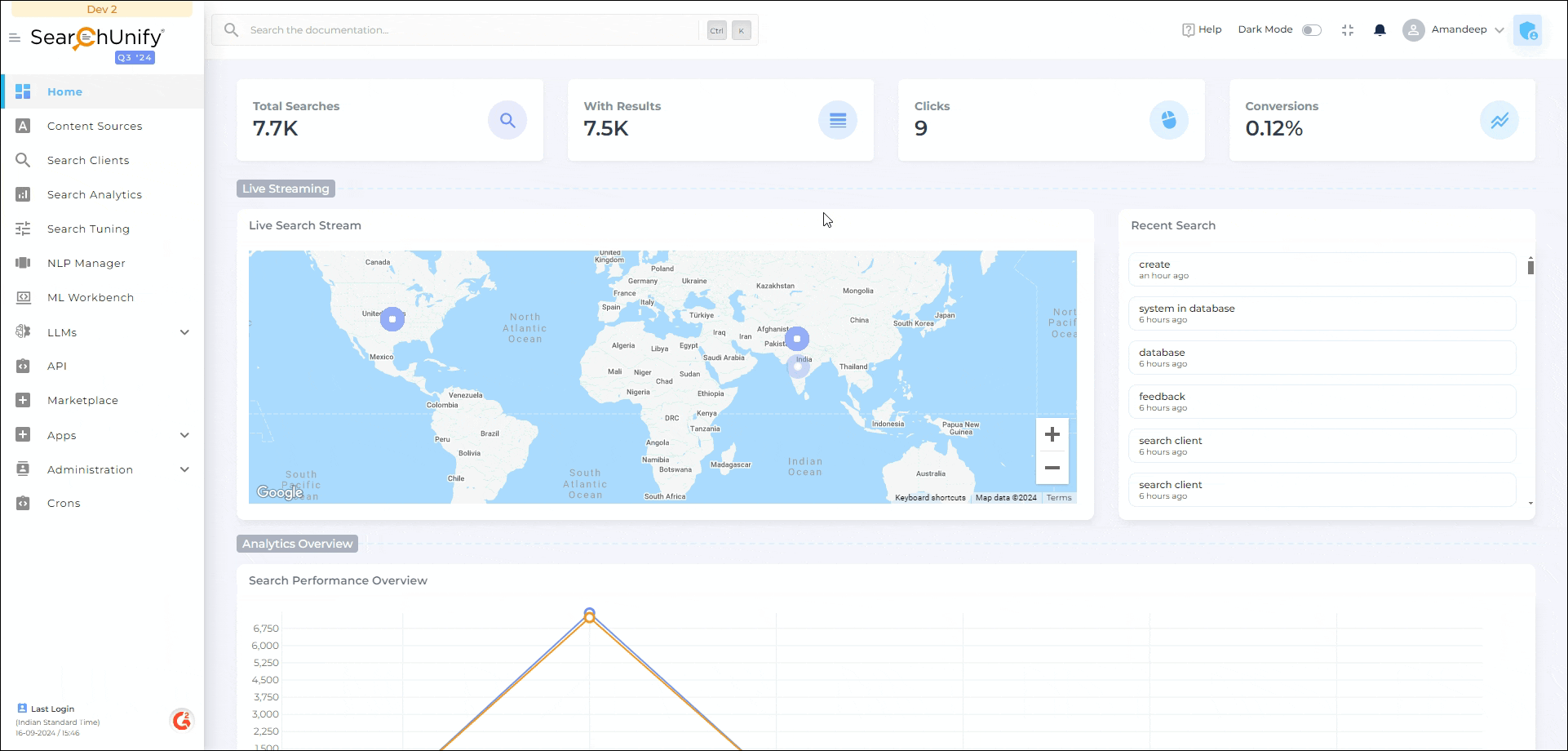The image size is (1568, 751).
Task: Enable the Dark Mode toggle
Action: point(1311,30)
